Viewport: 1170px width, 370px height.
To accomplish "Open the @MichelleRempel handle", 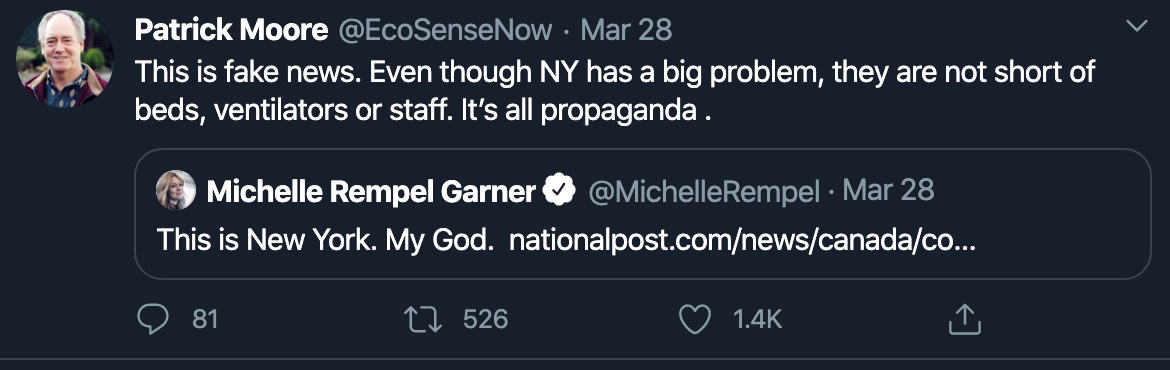I will click(x=704, y=192).
